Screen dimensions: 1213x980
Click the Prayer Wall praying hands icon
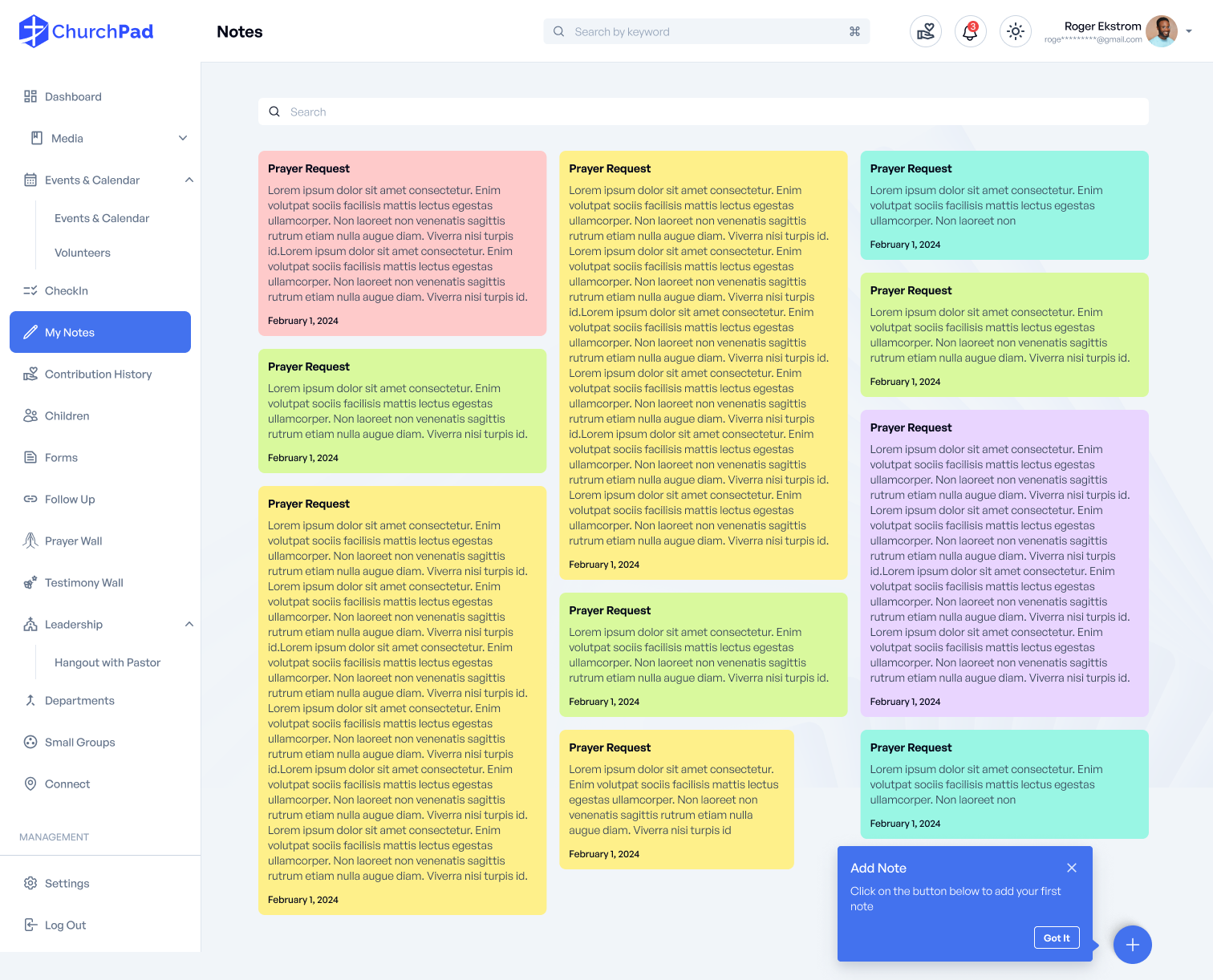coord(30,541)
